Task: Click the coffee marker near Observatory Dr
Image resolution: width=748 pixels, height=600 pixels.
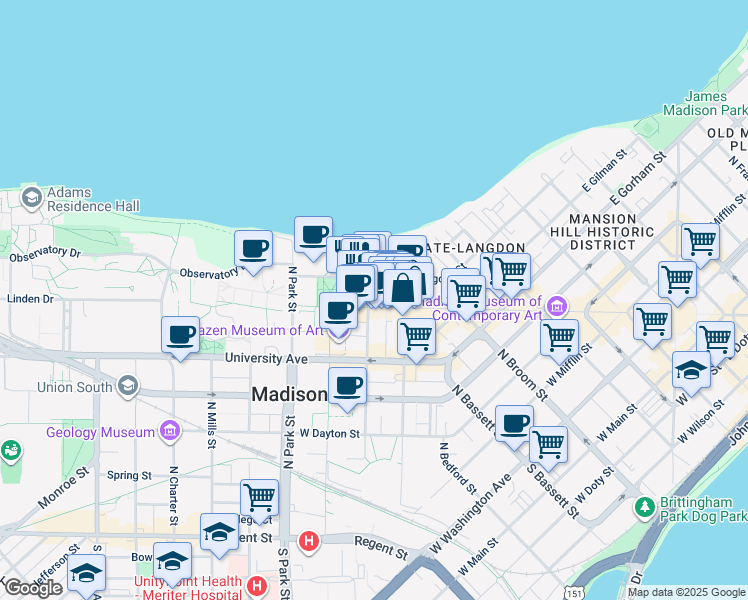Action: tap(253, 249)
